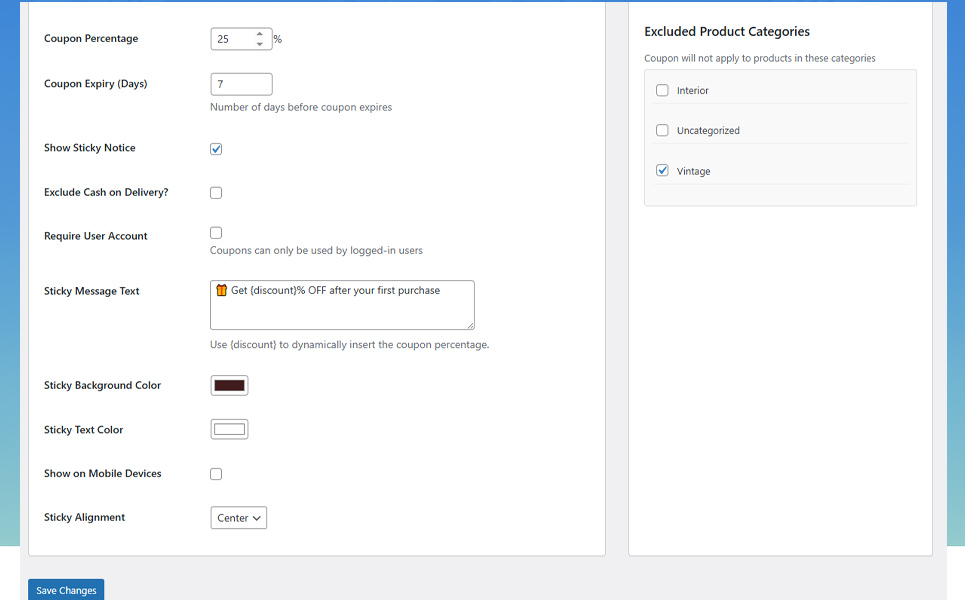Click the textarea resize handle corner
The image size is (965, 600).
(x=470, y=325)
